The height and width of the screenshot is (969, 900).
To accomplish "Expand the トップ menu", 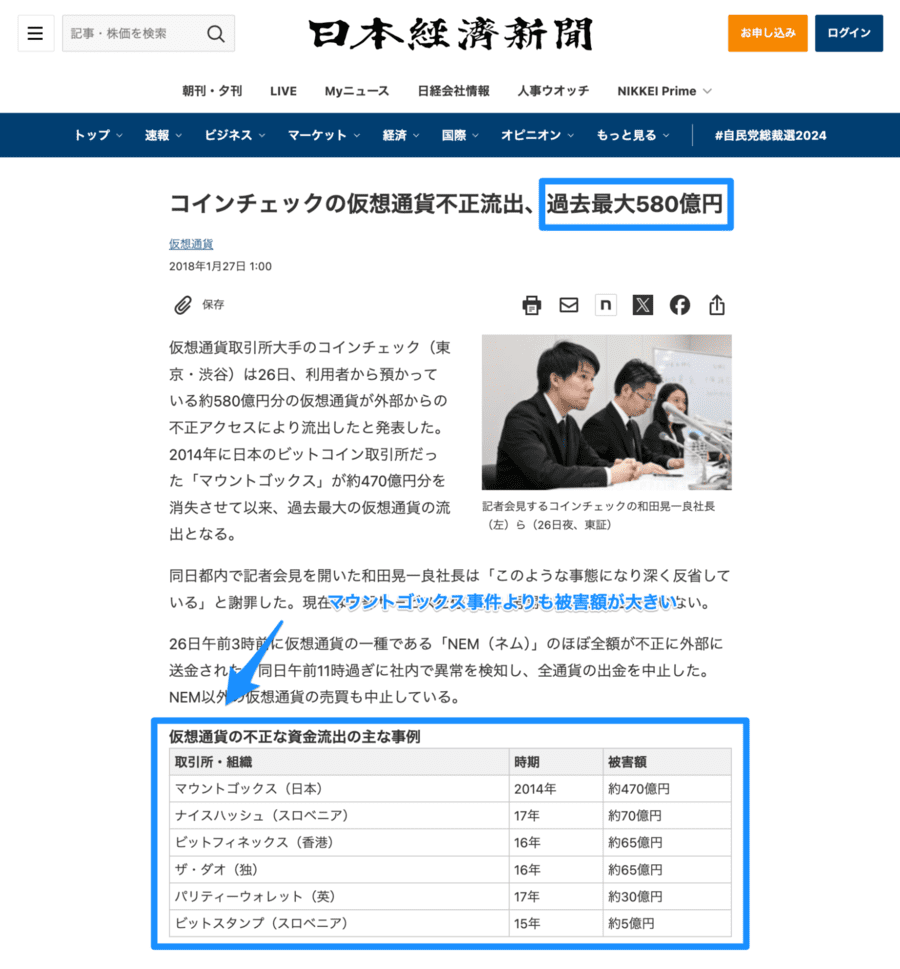I will (98, 135).
